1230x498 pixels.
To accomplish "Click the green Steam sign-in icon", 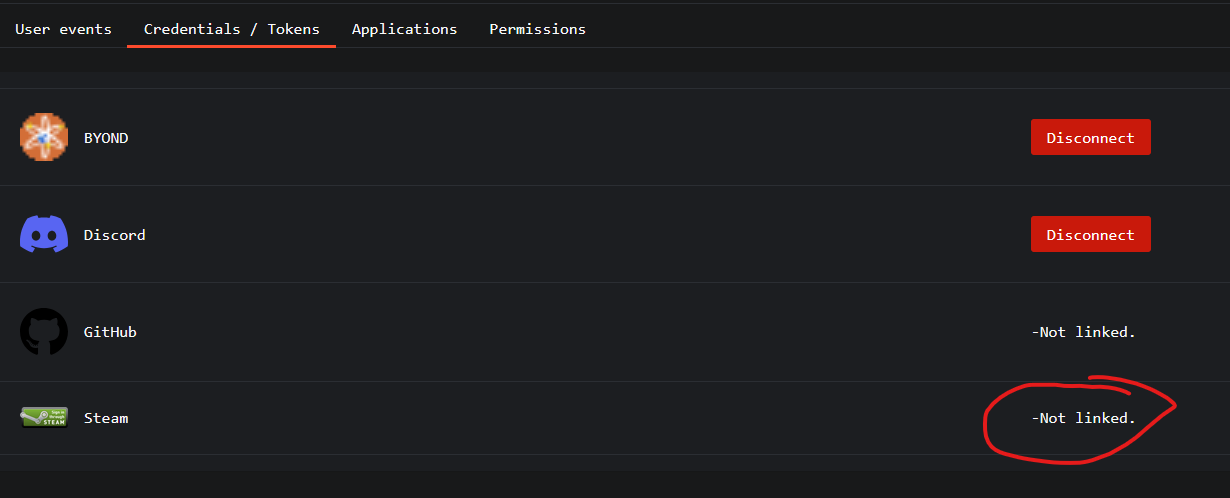I will click(x=44, y=418).
